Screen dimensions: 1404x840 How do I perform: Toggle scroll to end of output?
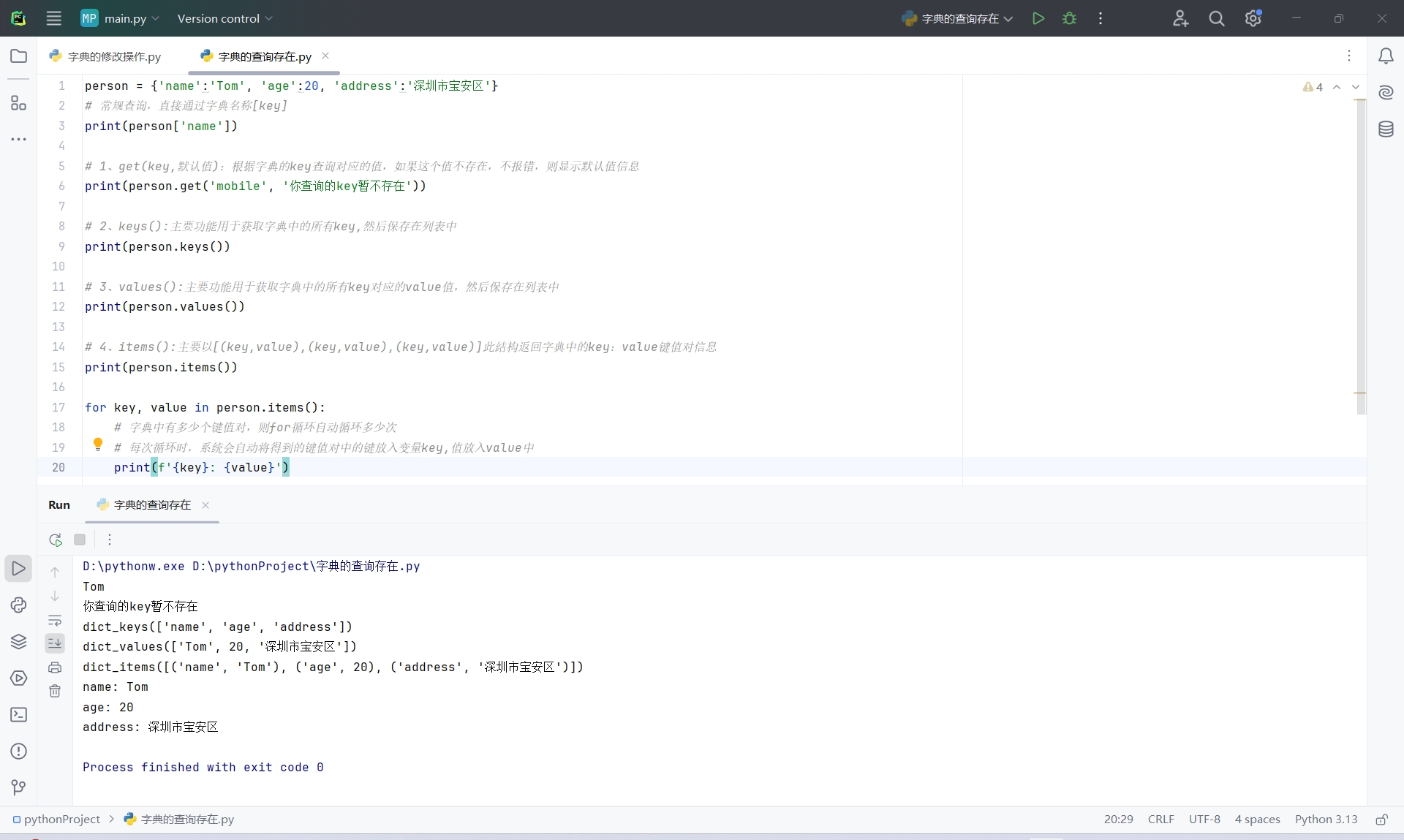pyautogui.click(x=55, y=643)
